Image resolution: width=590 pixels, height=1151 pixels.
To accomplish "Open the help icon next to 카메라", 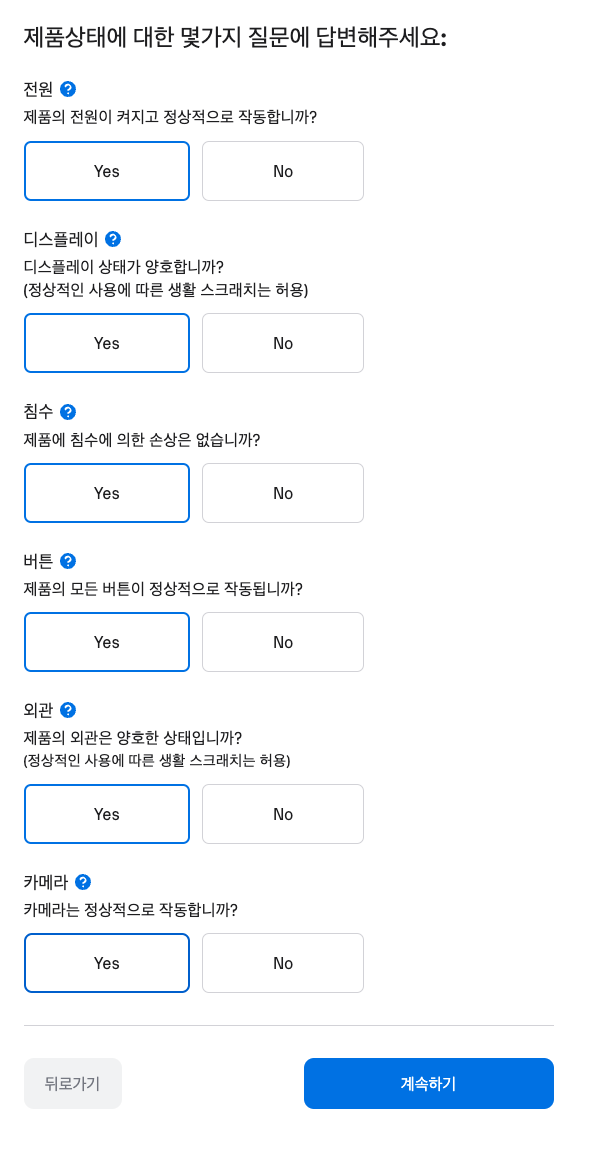I will click(83, 882).
